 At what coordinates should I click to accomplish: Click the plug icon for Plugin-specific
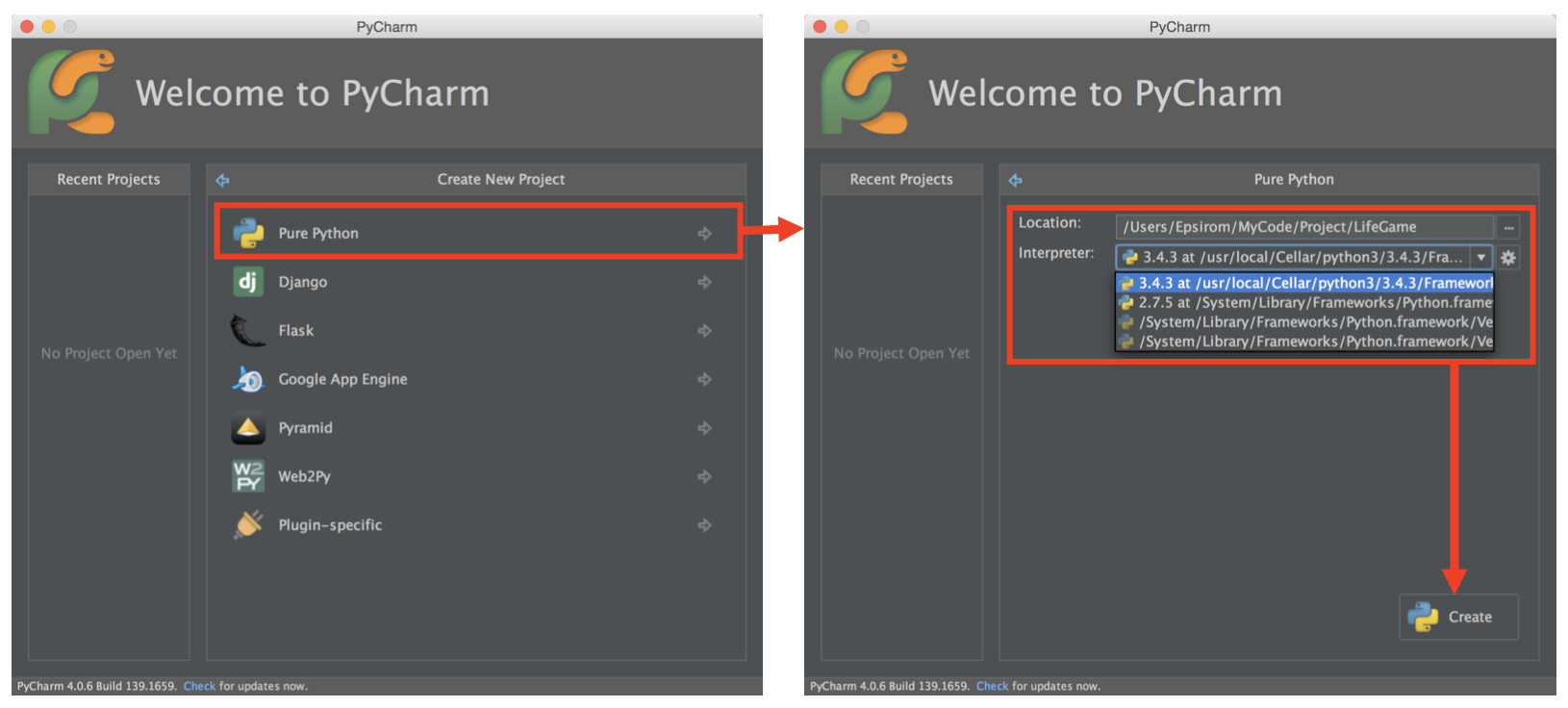click(248, 524)
